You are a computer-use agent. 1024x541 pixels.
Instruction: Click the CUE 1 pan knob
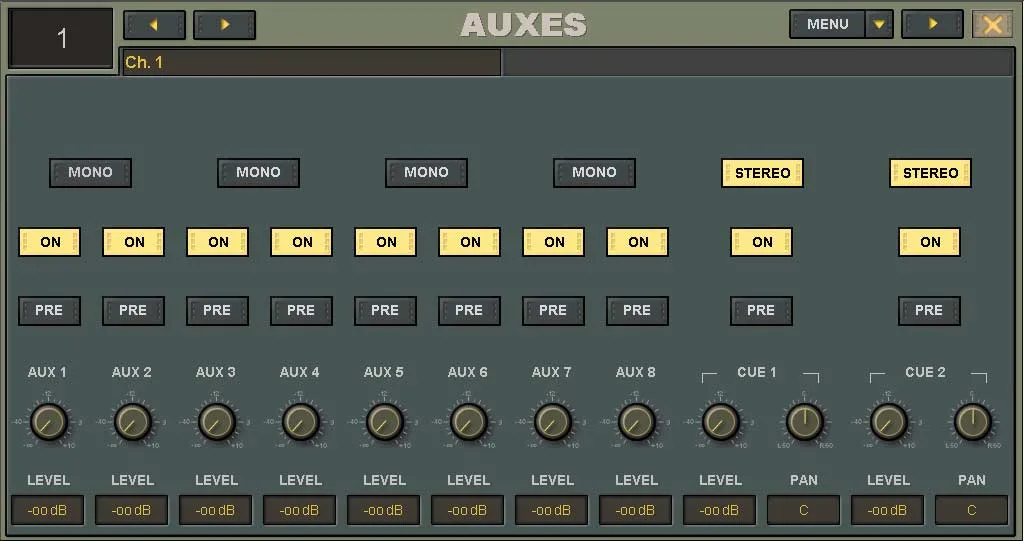(804, 421)
